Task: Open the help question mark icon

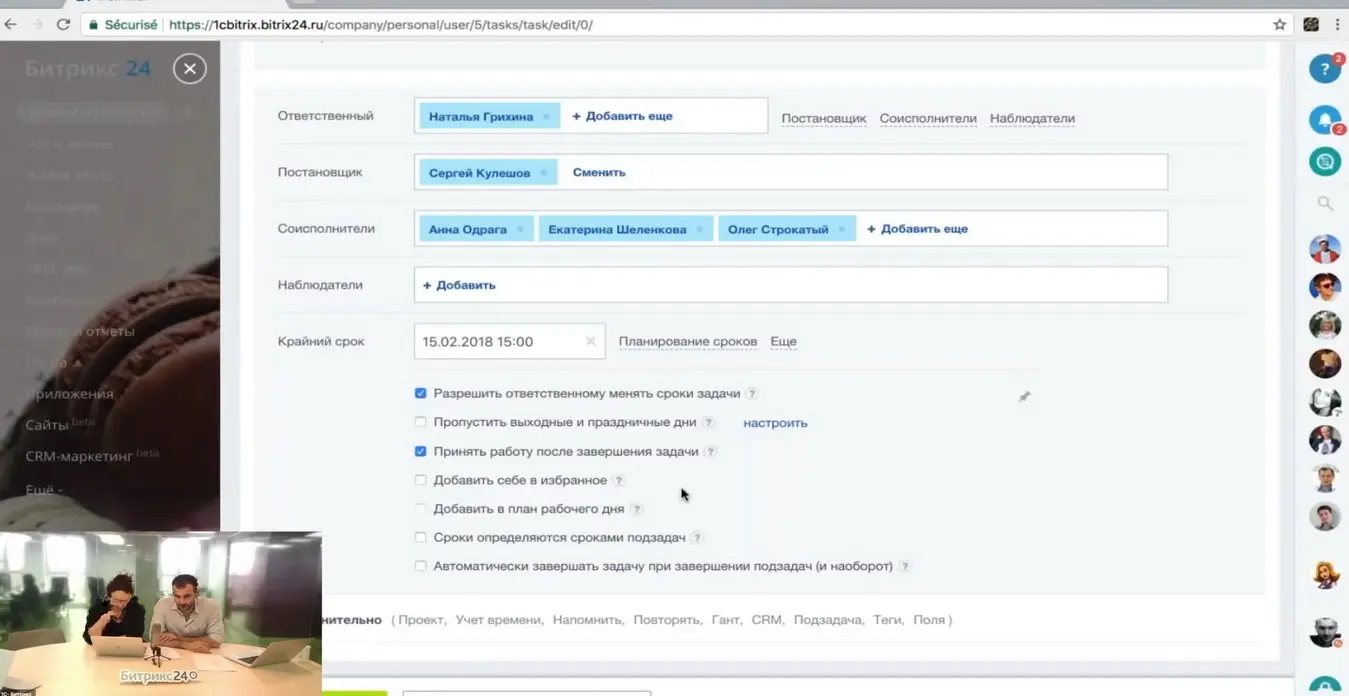Action: (1324, 69)
